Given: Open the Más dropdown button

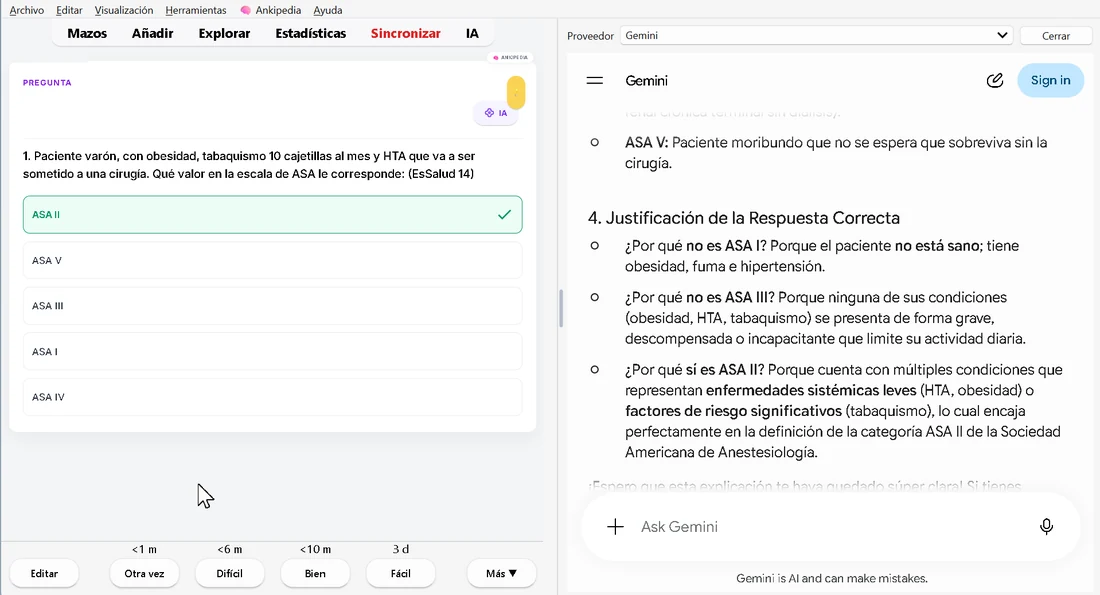Looking at the screenshot, I should pos(502,573).
